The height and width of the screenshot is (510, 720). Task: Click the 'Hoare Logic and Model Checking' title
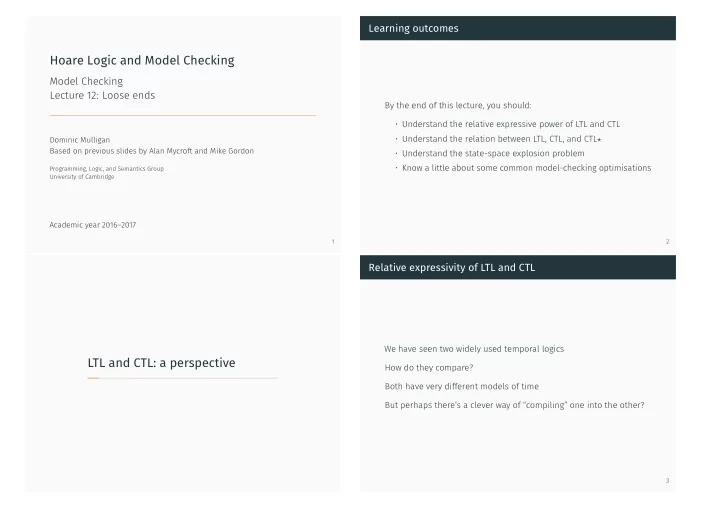pos(142,61)
